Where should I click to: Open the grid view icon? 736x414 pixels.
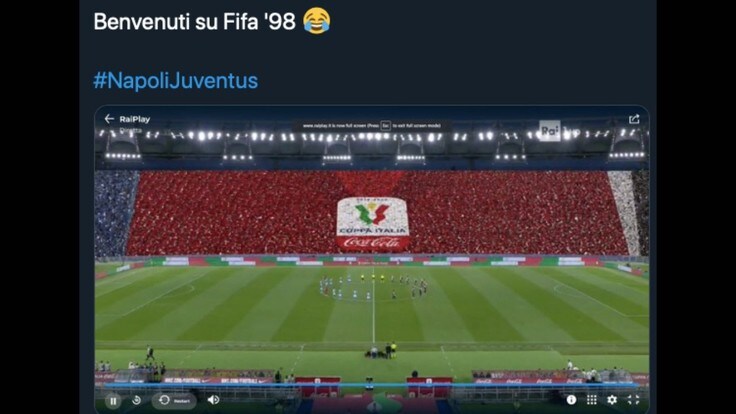pyautogui.click(x=592, y=399)
